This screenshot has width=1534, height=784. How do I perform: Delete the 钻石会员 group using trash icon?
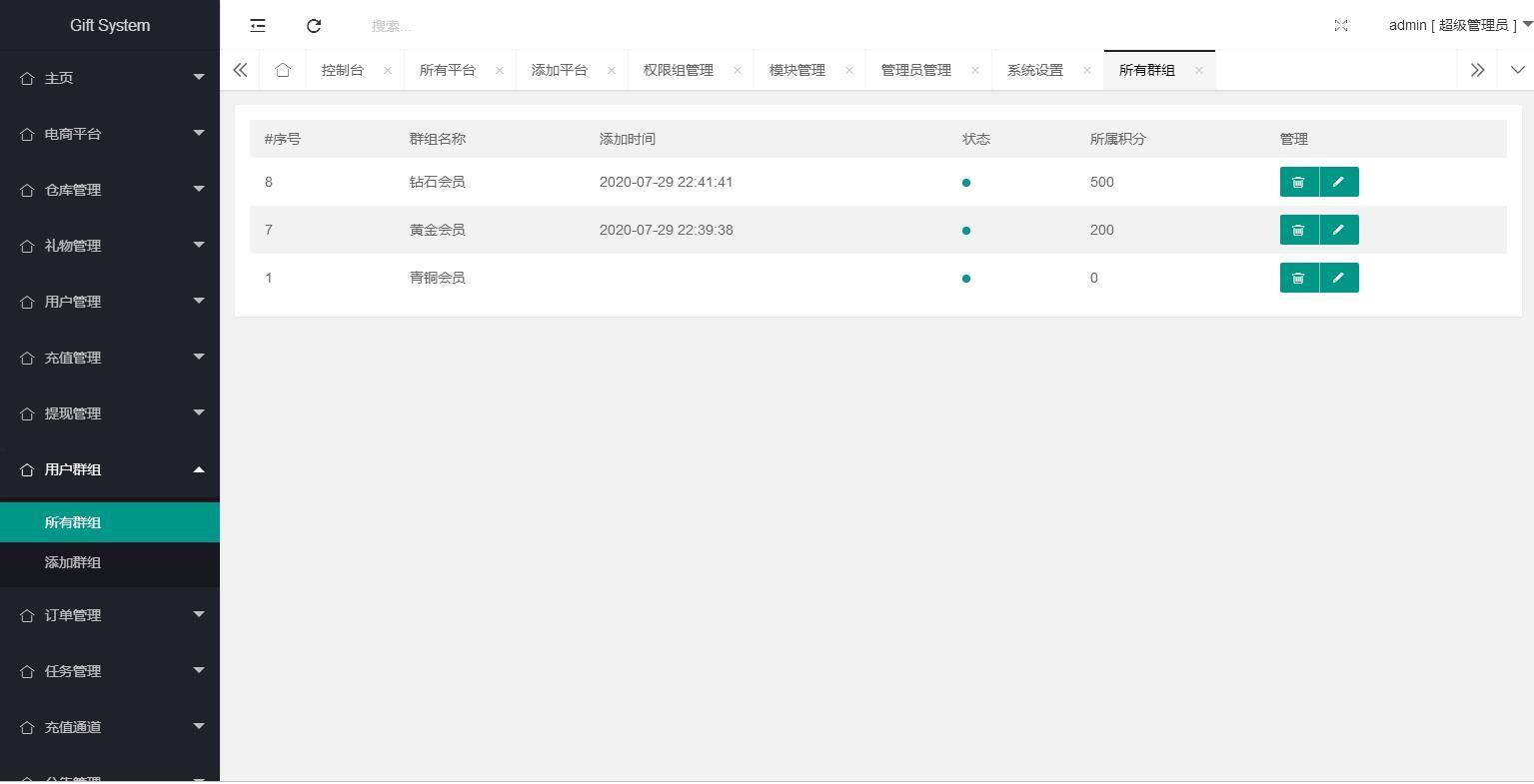(1299, 182)
